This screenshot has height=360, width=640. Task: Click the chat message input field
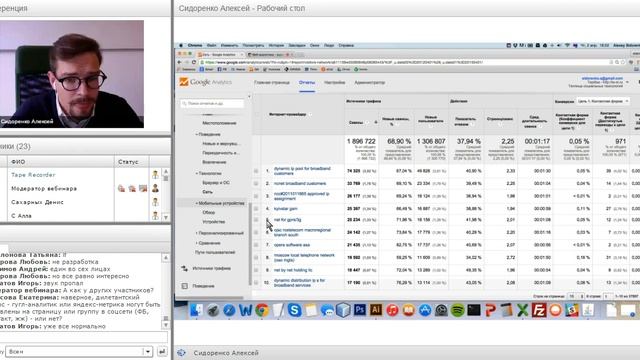pos(83,337)
